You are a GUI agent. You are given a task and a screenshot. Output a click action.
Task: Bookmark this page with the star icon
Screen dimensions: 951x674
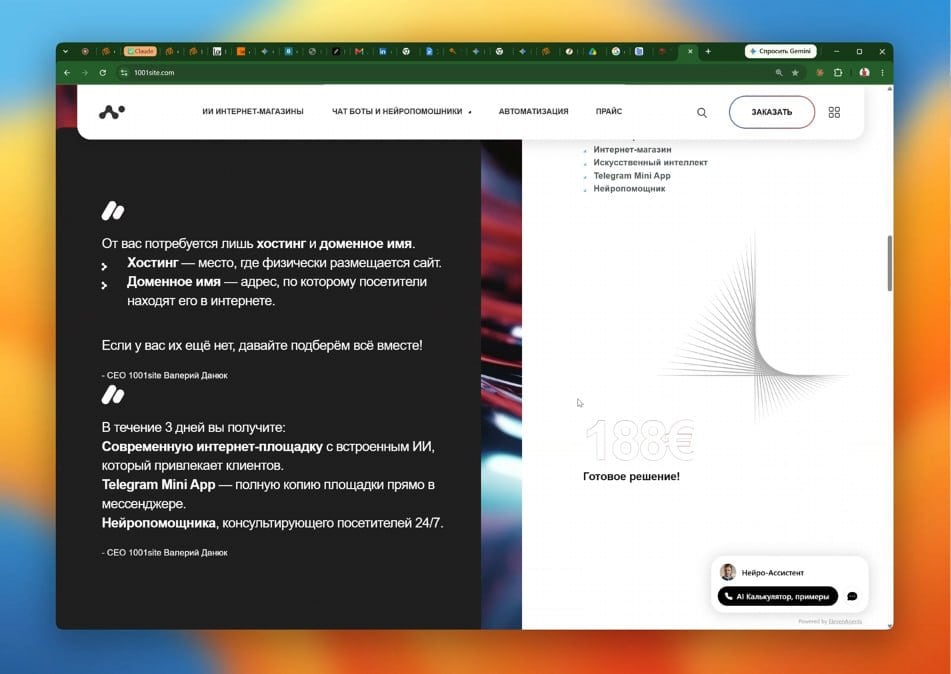tap(795, 73)
